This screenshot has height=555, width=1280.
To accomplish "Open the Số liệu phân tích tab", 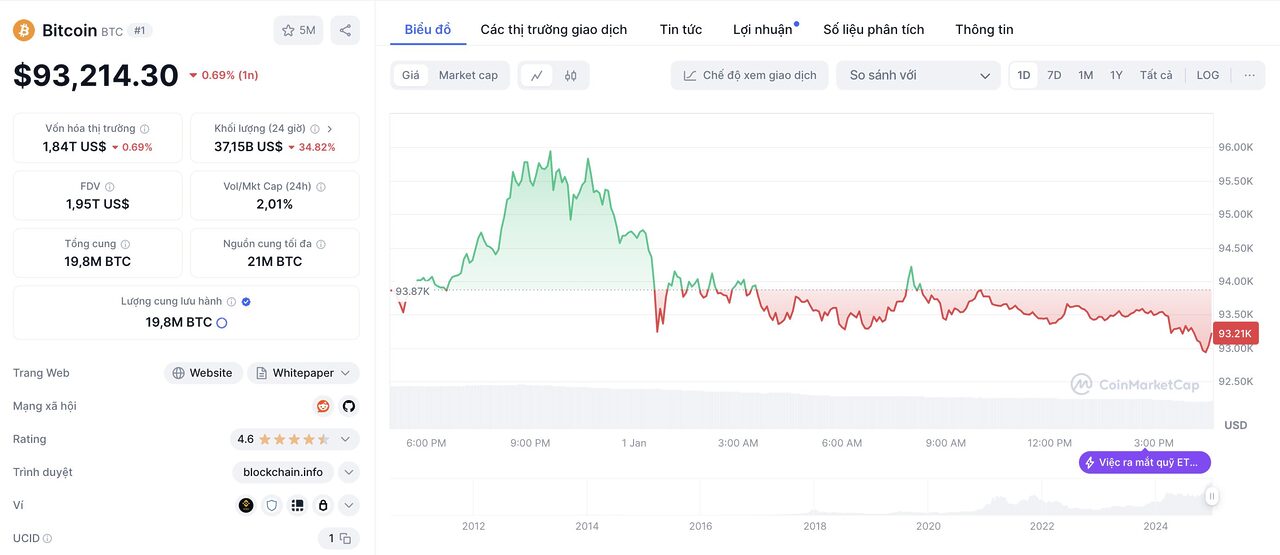I will point(874,29).
